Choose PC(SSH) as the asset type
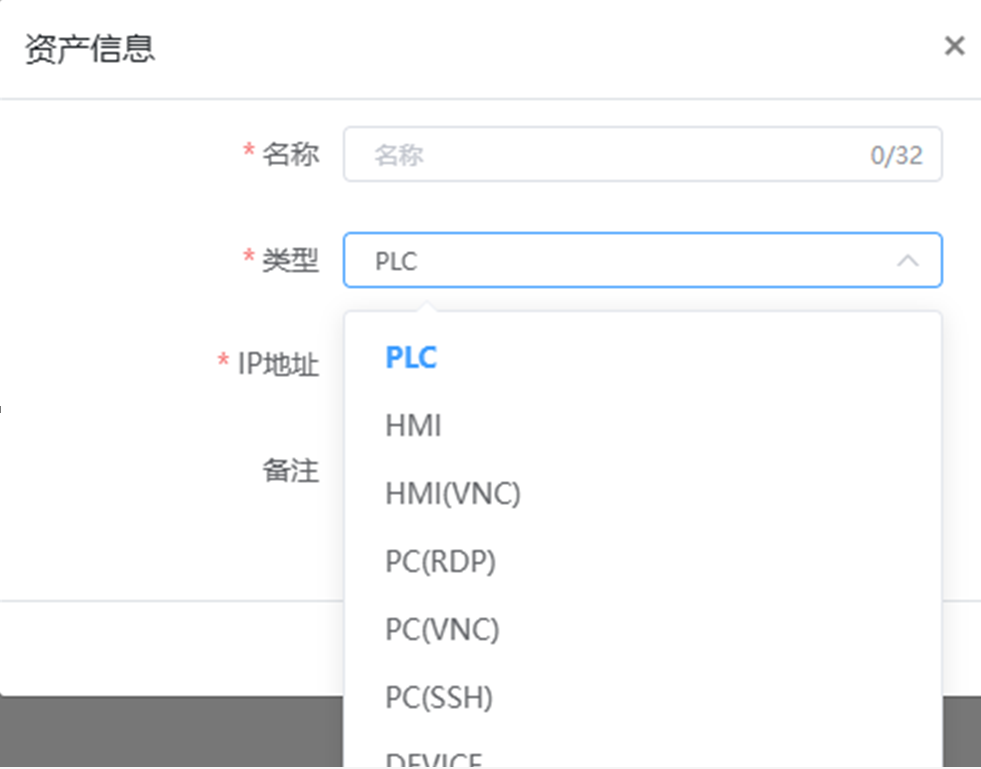 tap(437, 697)
